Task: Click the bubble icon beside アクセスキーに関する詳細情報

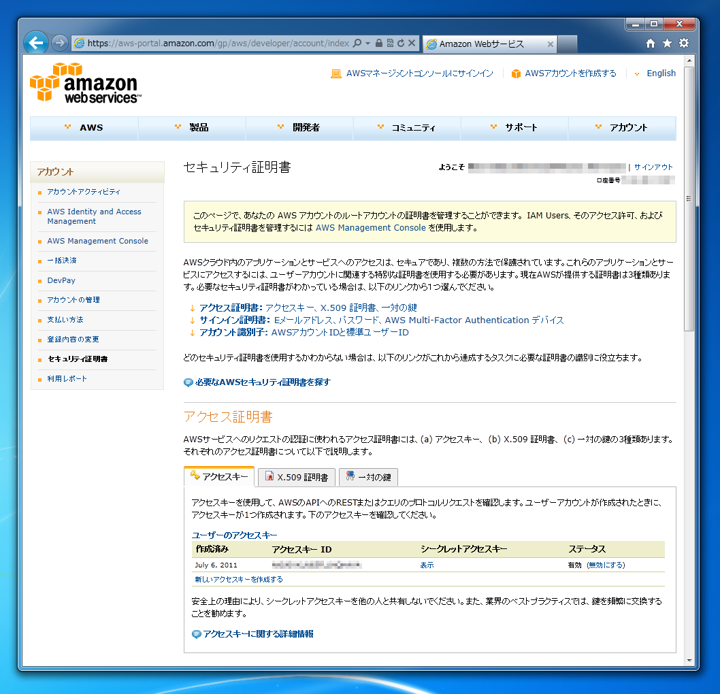Action: click(x=196, y=634)
